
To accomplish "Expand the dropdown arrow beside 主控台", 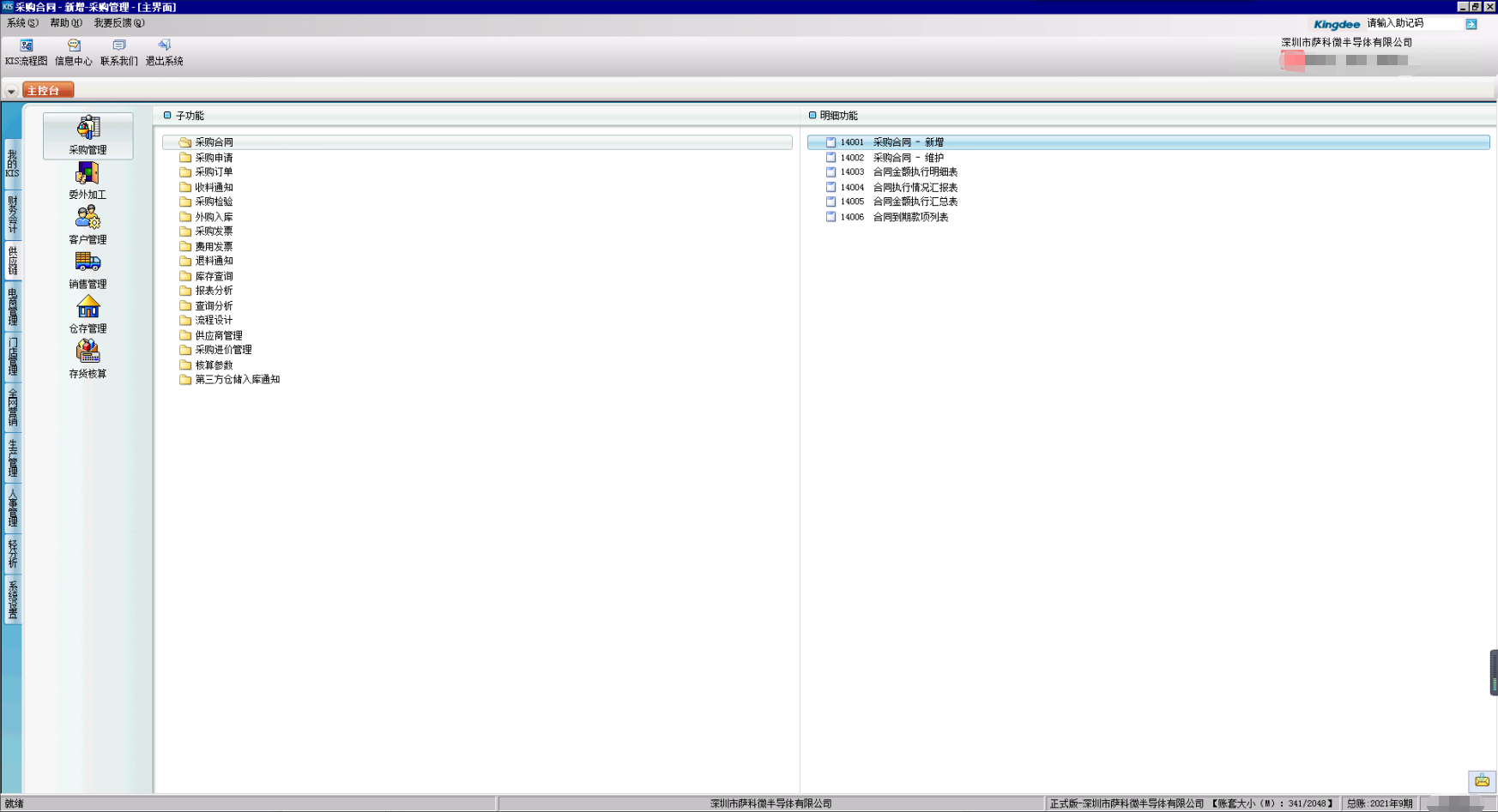I will point(11,91).
